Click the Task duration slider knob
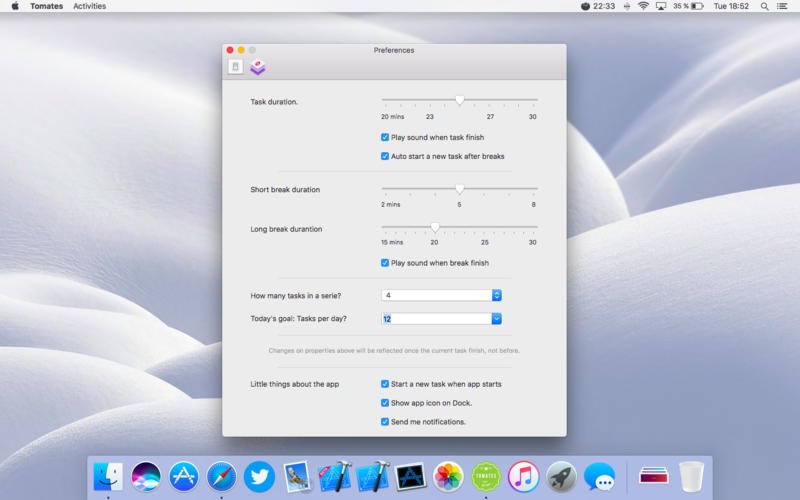Image resolution: width=800 pixels, height=500 pixels. (x=460, y=100)
